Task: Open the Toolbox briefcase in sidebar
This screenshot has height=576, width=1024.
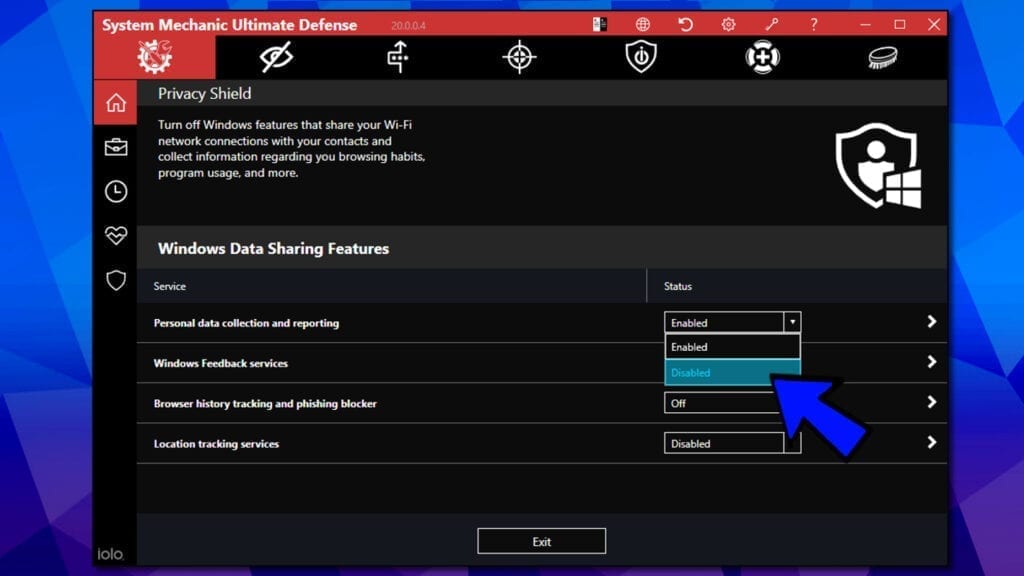Action: click(x=116, y=147)
